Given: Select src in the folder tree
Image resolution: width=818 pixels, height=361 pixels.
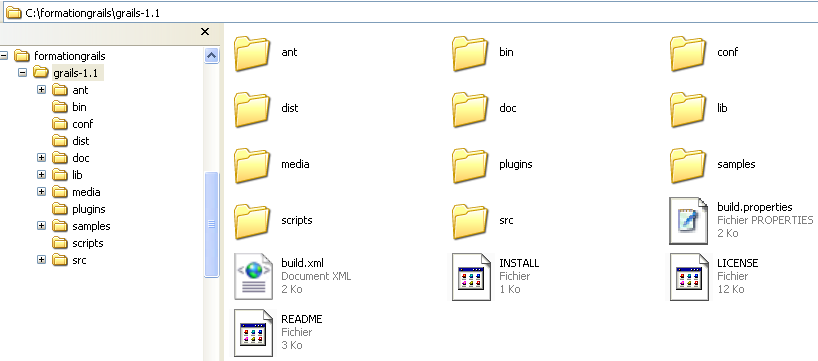Looking at the screenshot, I should pos(79,260).
